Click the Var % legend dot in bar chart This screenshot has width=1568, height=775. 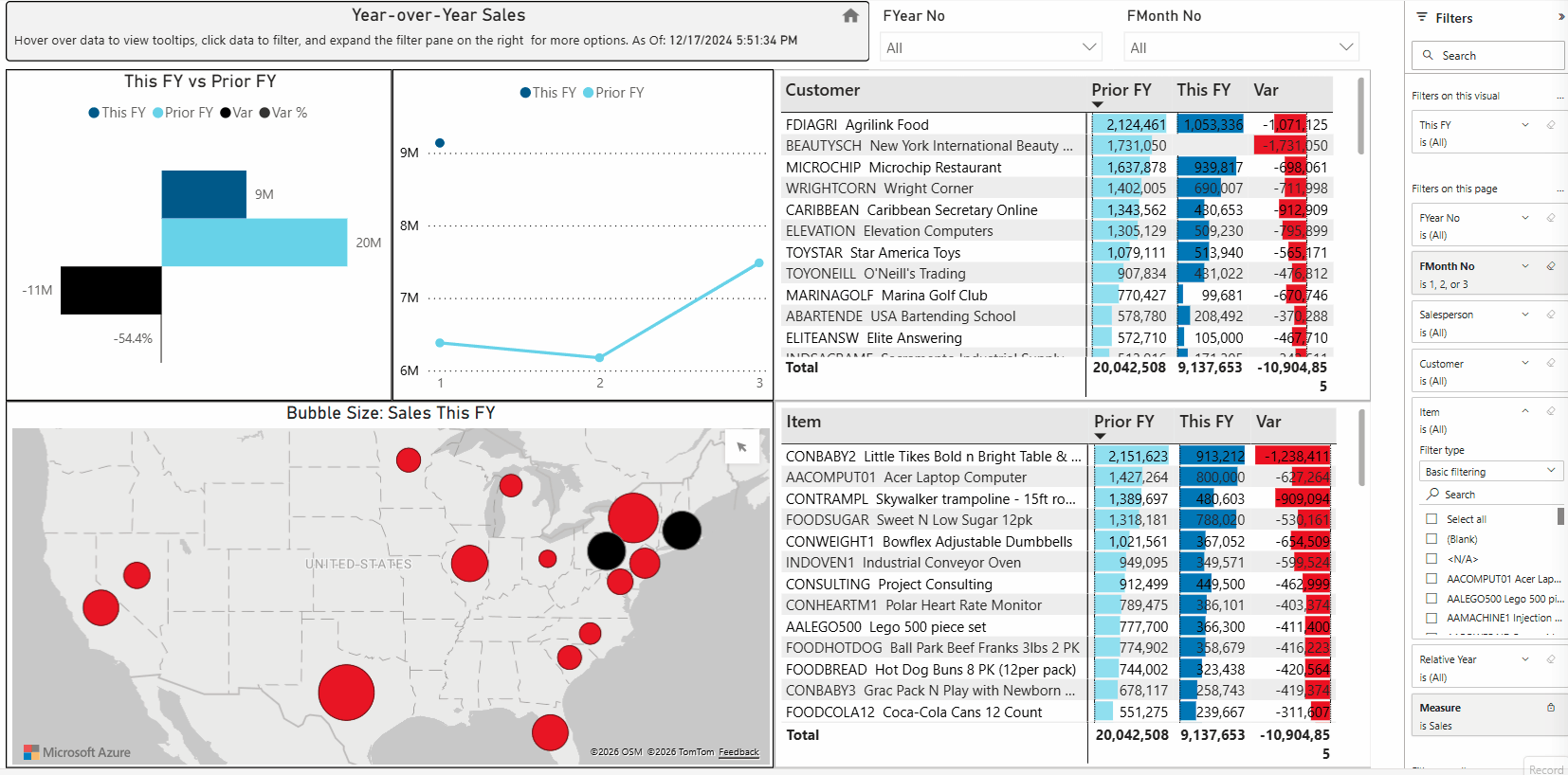click(264, 113)
